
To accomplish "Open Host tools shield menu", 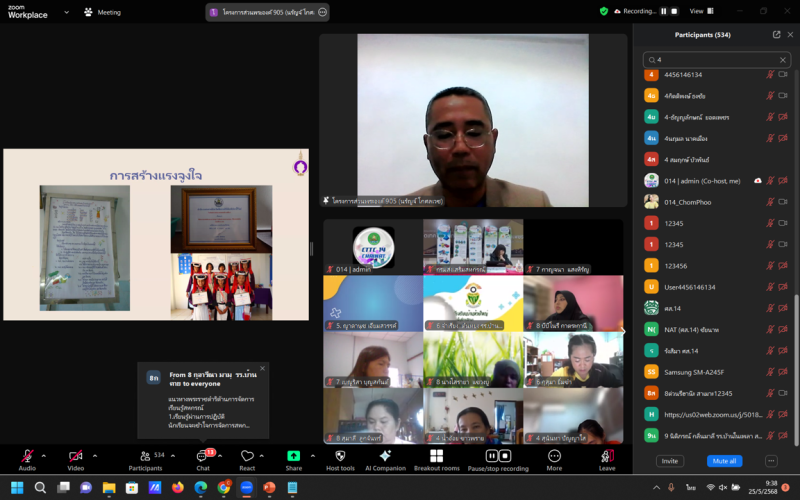I will pyautogui.click(x=340, y=460).
